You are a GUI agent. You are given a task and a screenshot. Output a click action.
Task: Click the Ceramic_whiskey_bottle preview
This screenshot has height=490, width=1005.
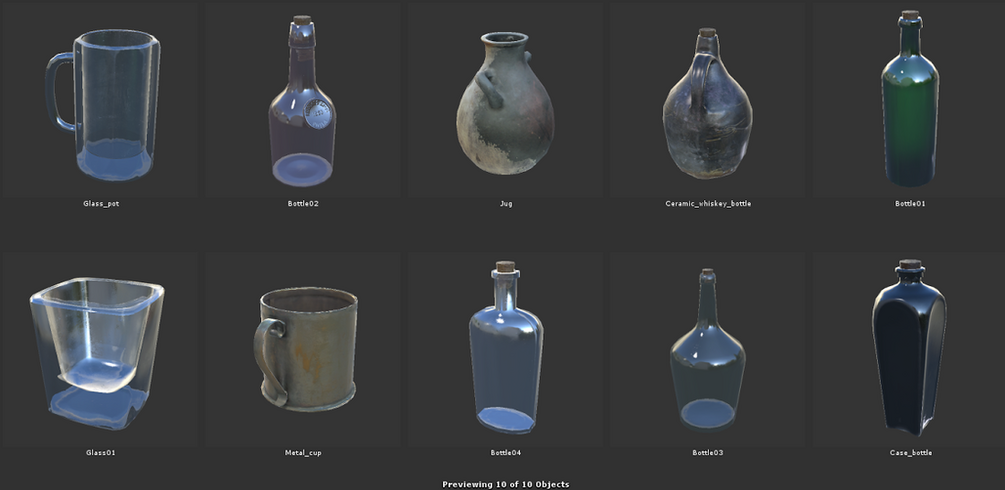tap(708, 99)
